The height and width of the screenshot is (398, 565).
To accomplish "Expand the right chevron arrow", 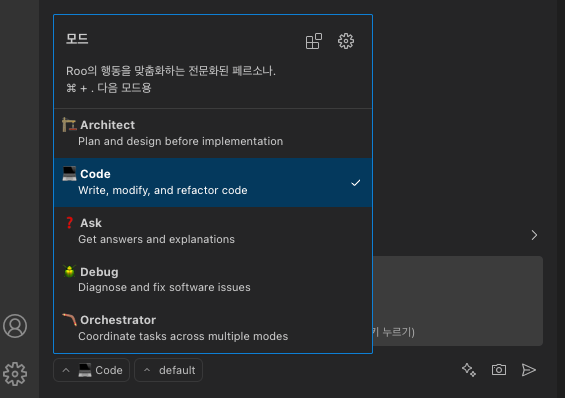I will pos(534,235).
